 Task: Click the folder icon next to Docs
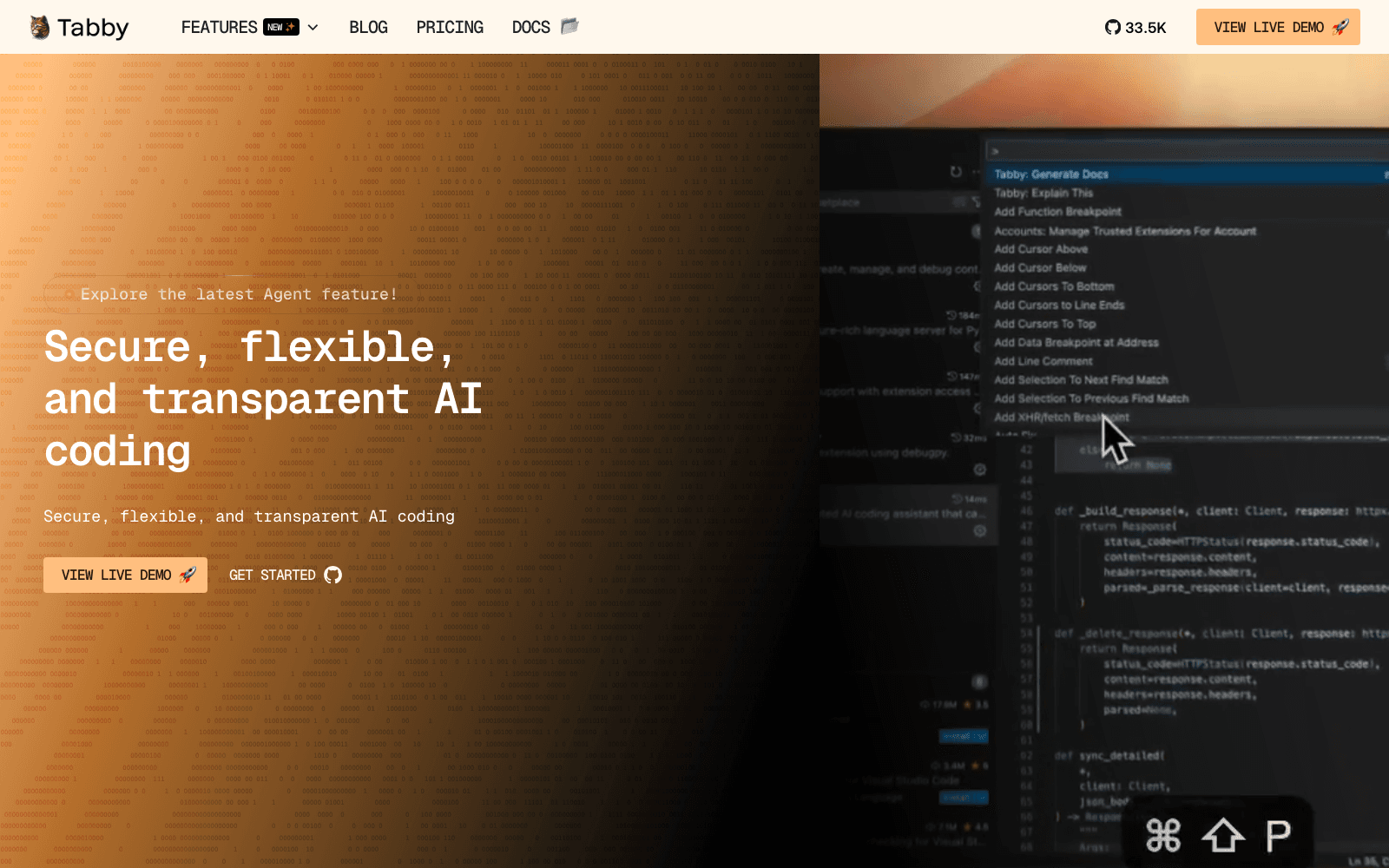[569, 26]
